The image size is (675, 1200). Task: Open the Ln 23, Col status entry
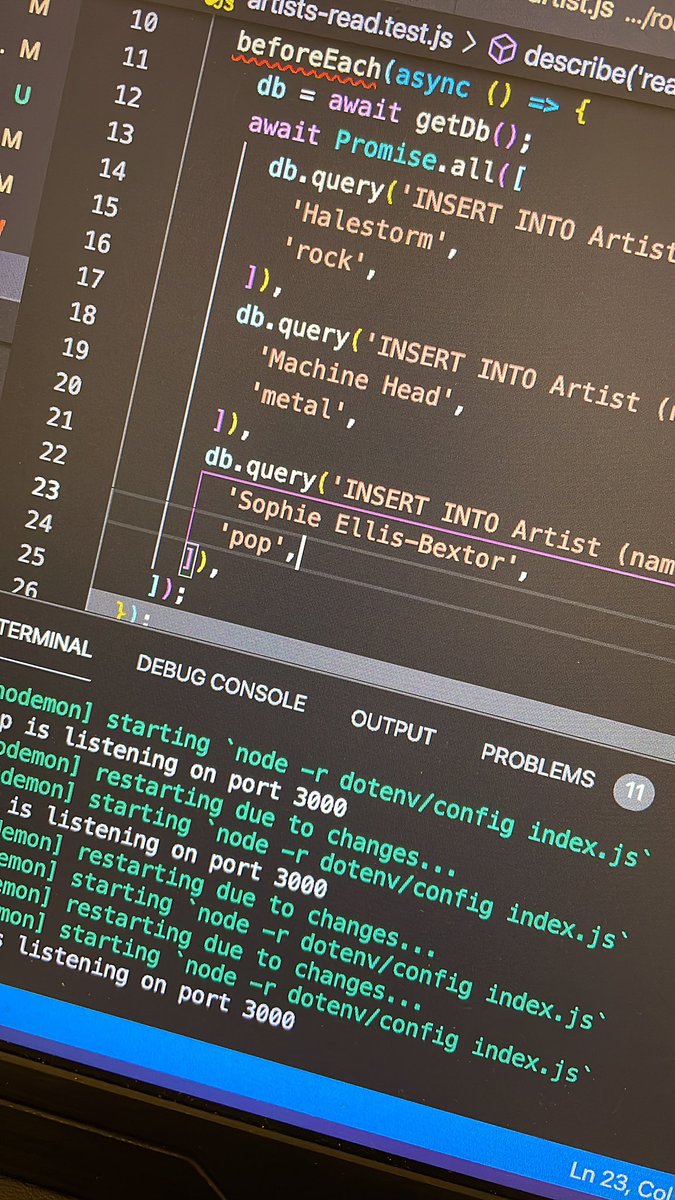coord(622,1181)
